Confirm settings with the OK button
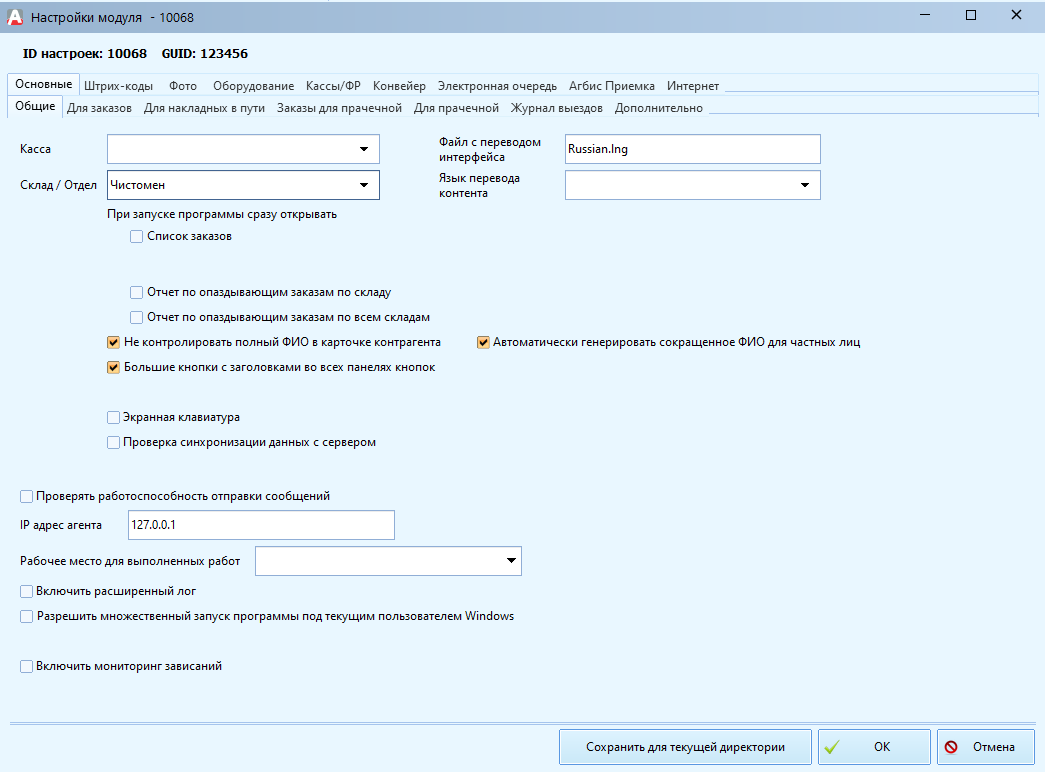The height and width of the screenshot is (772, 1045). pyautogui.click(x=874, y=747)
